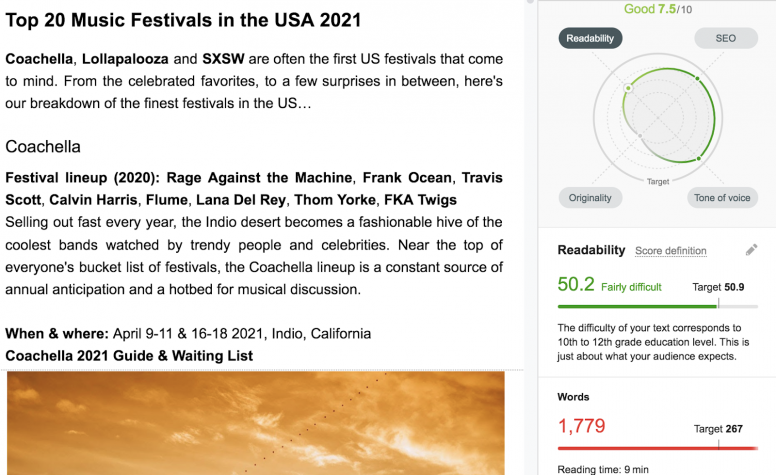
Task: Click the Good 7.5/10 overall score
Action: [657, 9]
